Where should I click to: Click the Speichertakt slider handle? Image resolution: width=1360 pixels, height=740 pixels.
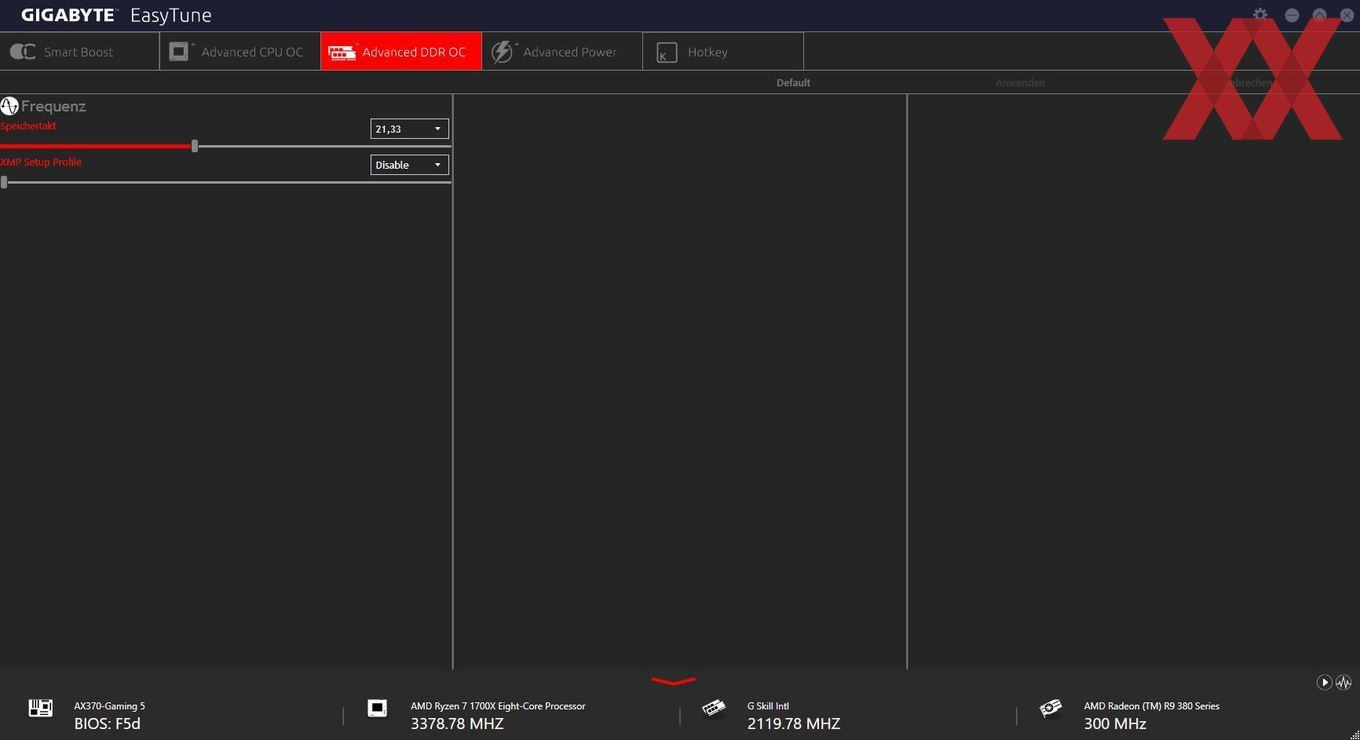coord(195,146)
